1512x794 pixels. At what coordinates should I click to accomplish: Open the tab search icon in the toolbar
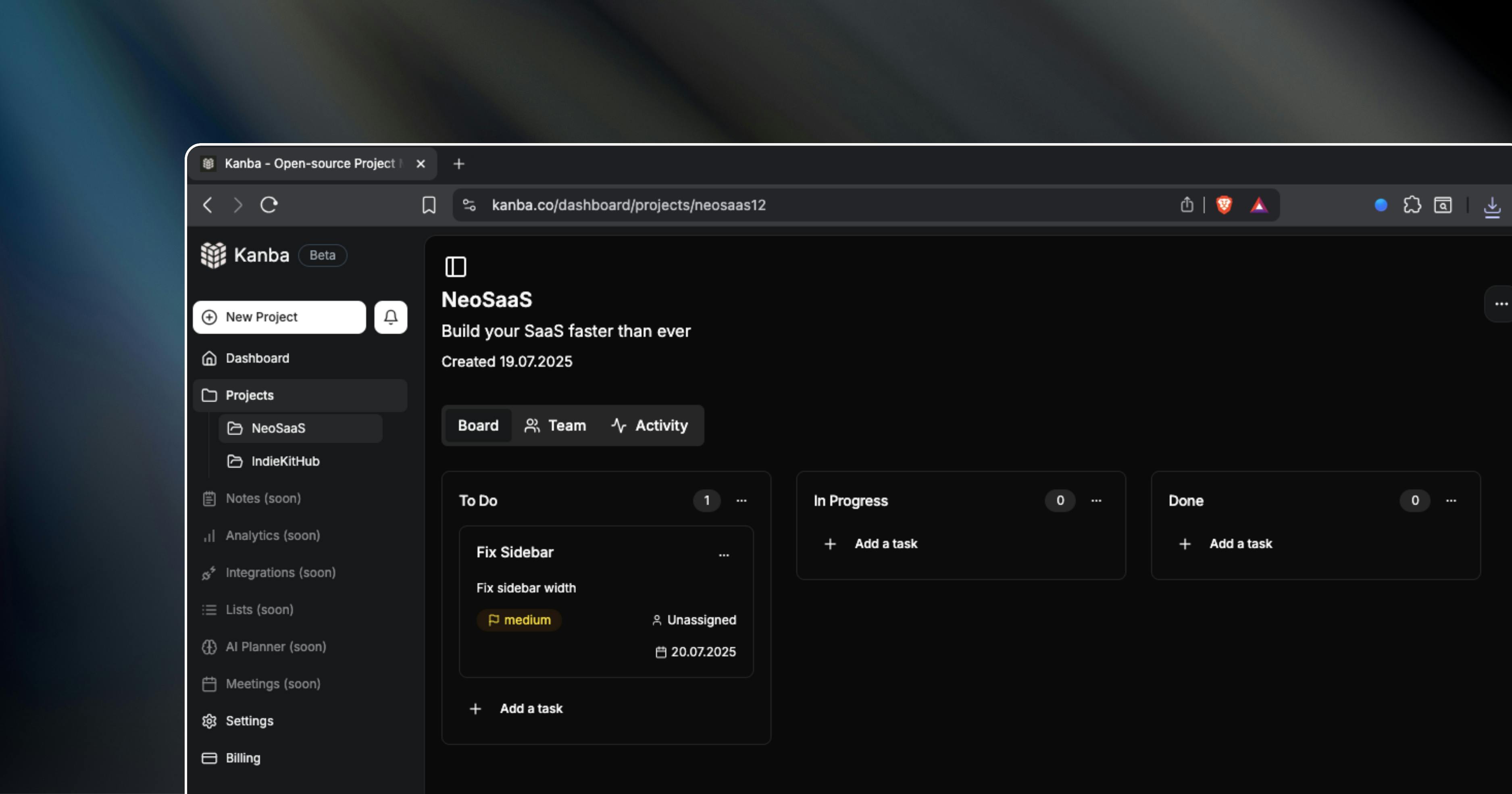pos(1443,205)
